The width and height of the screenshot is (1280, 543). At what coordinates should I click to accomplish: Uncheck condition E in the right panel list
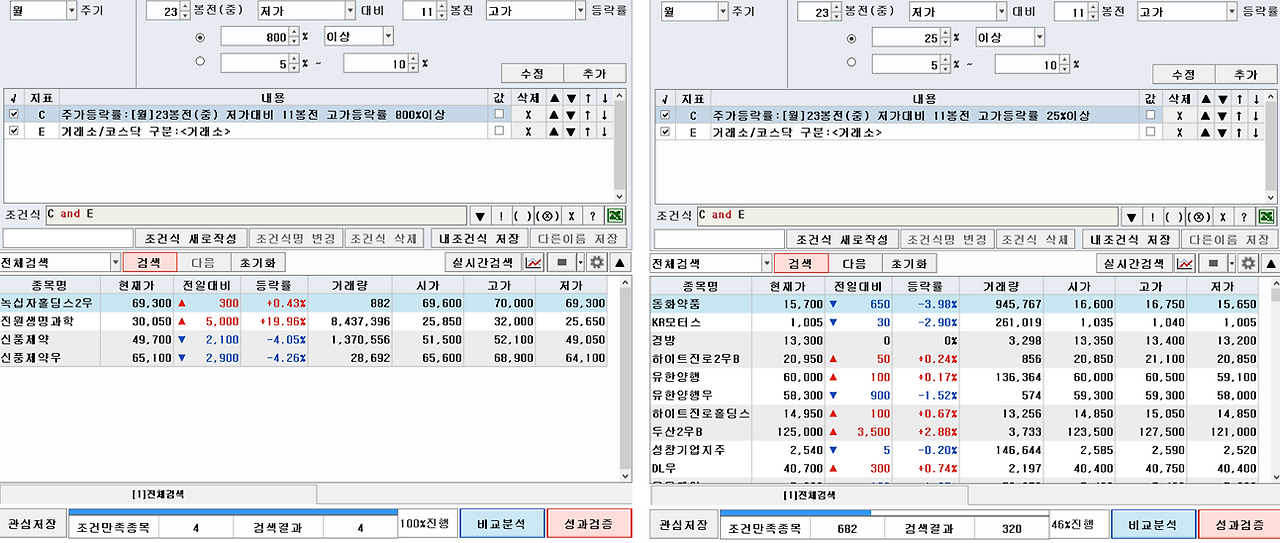pyautogui.click(x=666, y=132)
